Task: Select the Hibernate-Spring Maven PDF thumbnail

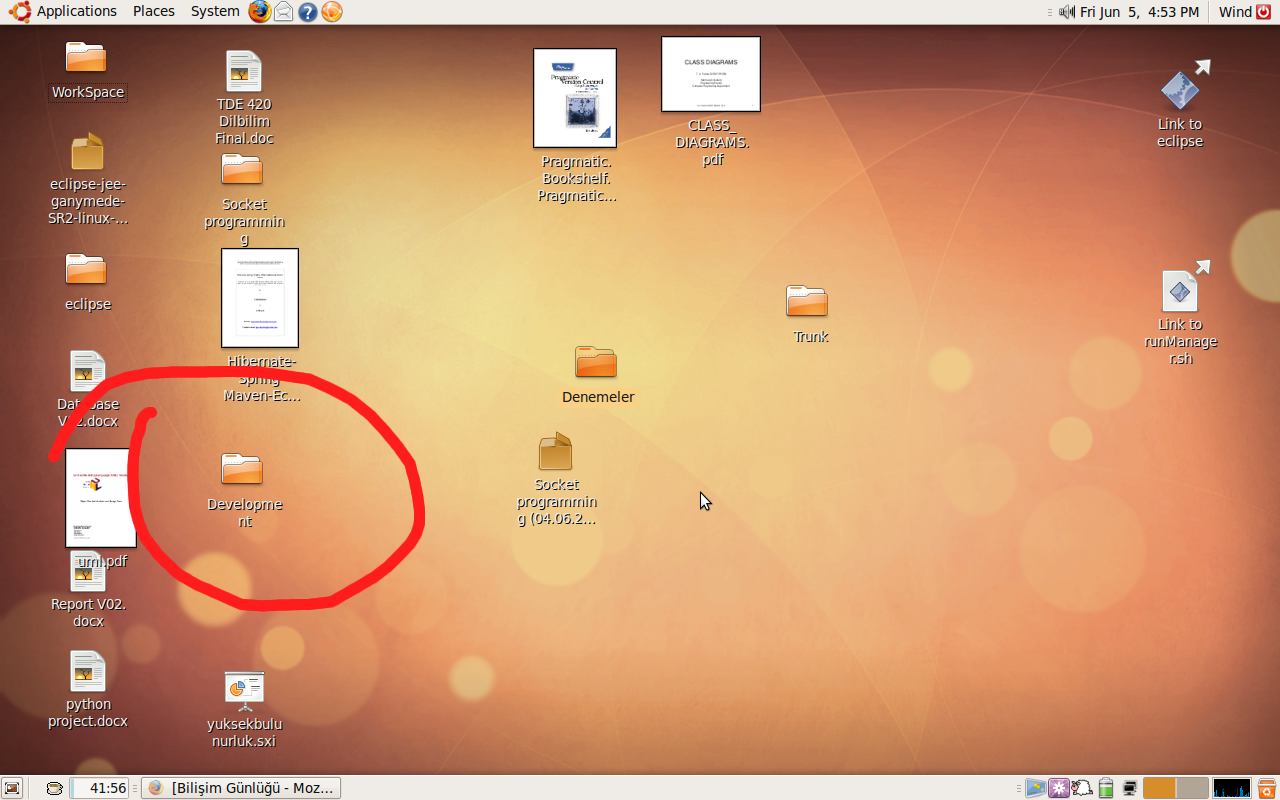Action: pyautogui.click(x=260, y=298)
